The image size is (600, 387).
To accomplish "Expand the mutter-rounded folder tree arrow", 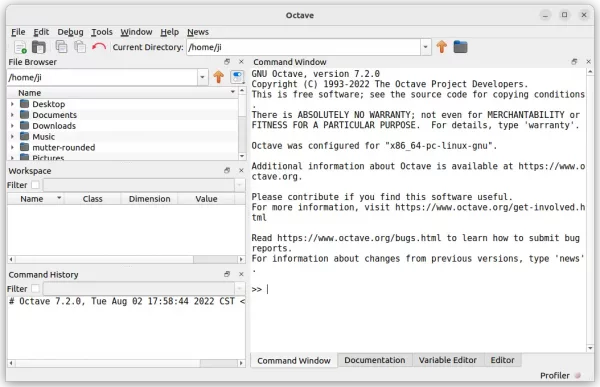I will point(12,147).
